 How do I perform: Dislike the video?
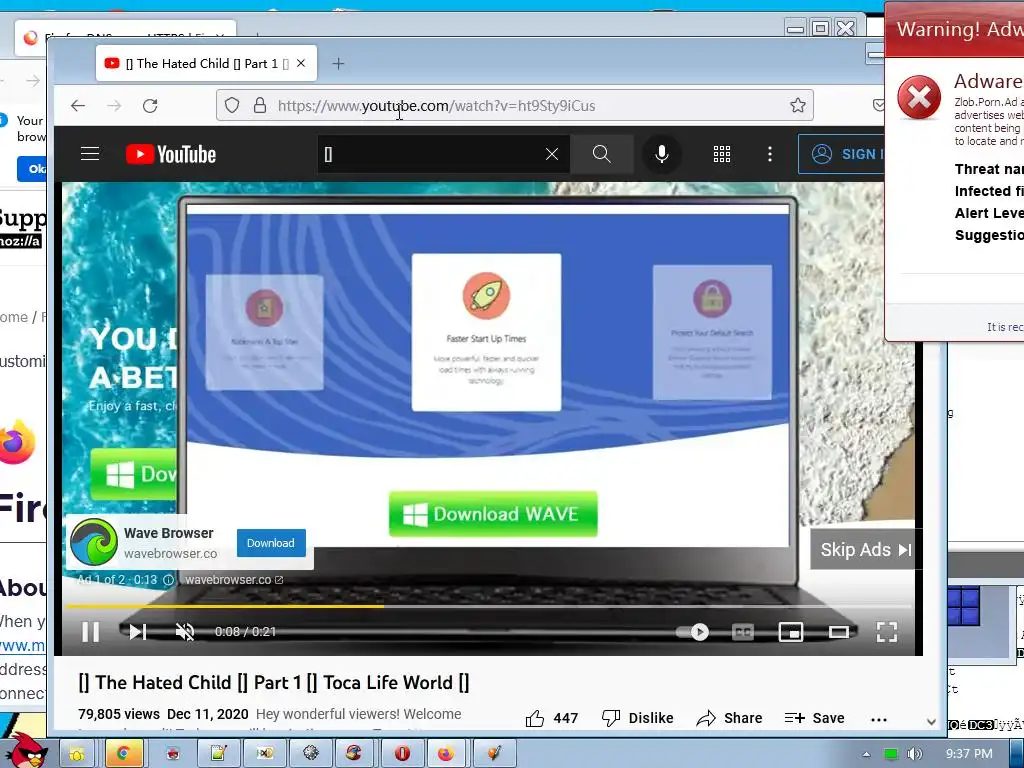[x=637, y=718]
